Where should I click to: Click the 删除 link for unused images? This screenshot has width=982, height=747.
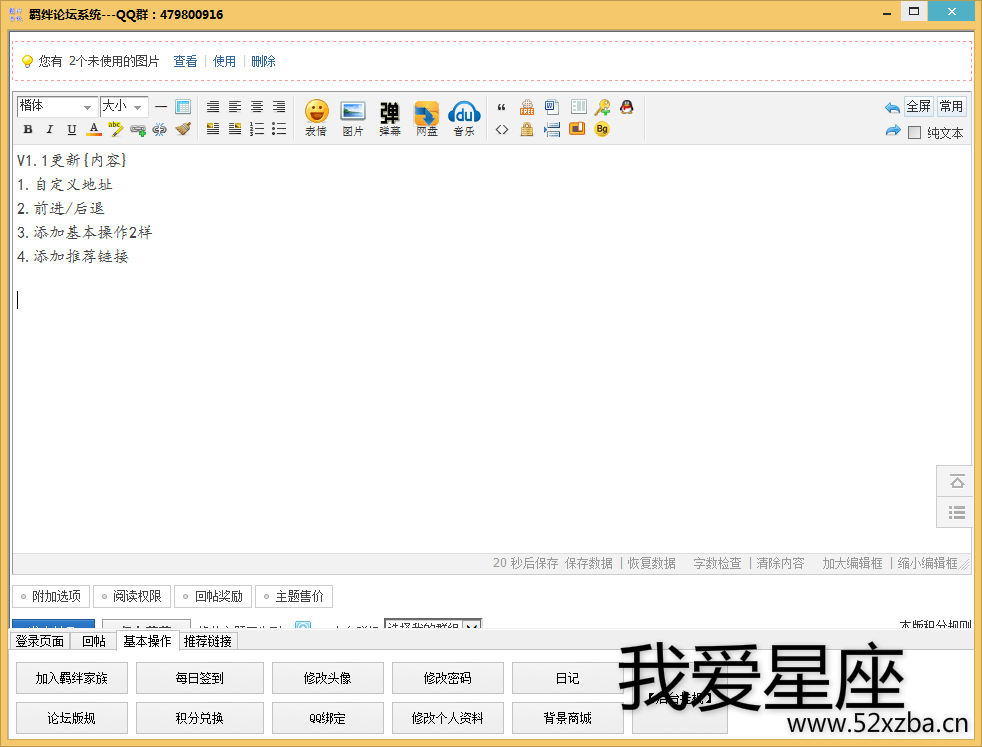click(263, 61)
